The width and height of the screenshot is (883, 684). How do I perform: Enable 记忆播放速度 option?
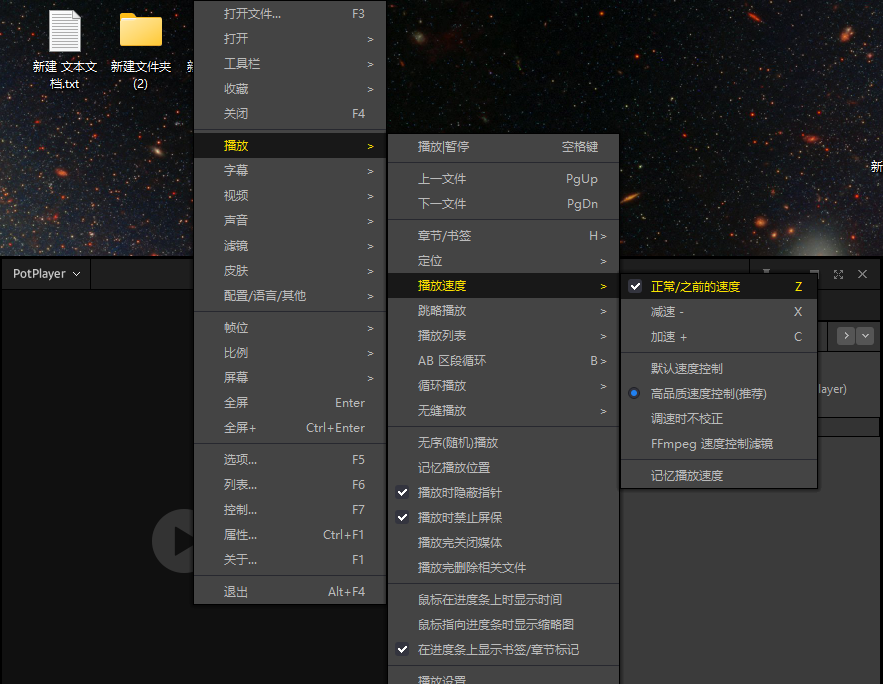click(x=719, y=476)
